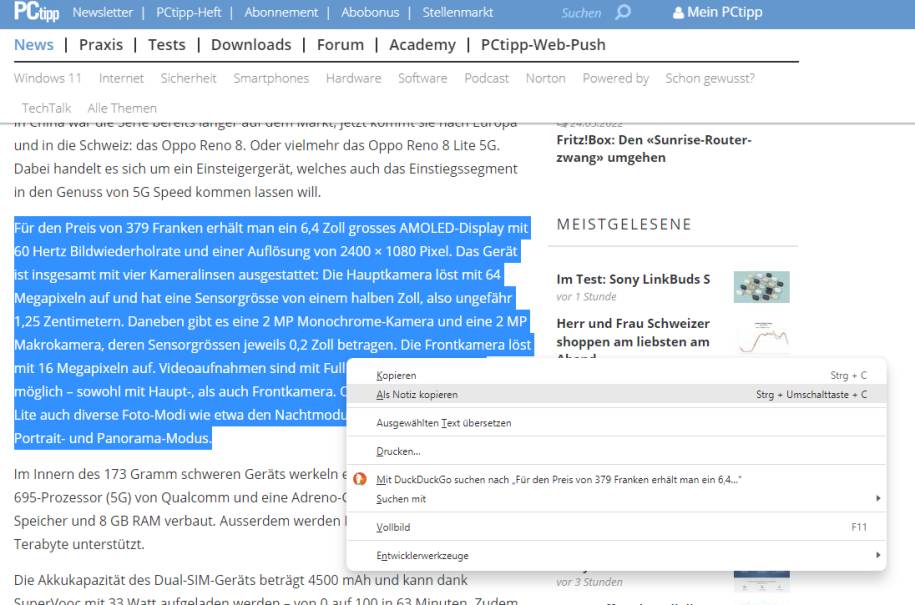Search selected text with DuckDuckGo

pyautogui.click(x=616, y=480)
